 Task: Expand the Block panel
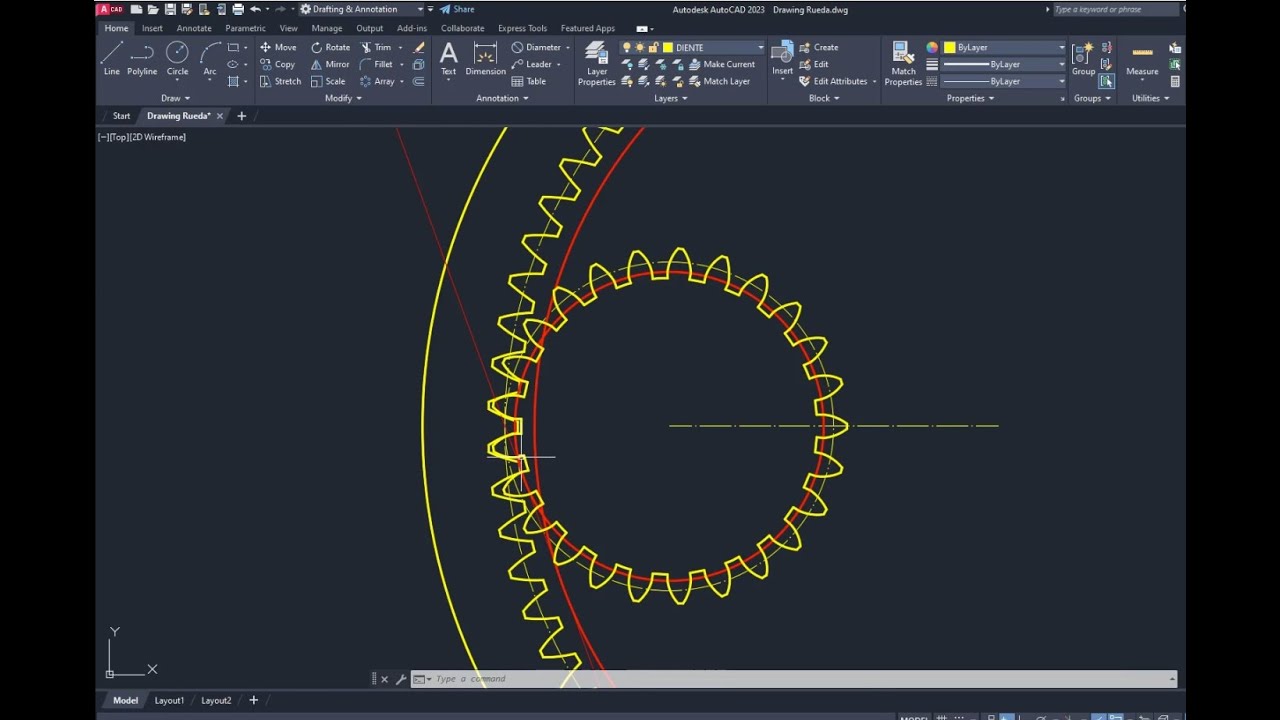pos(824,98)
